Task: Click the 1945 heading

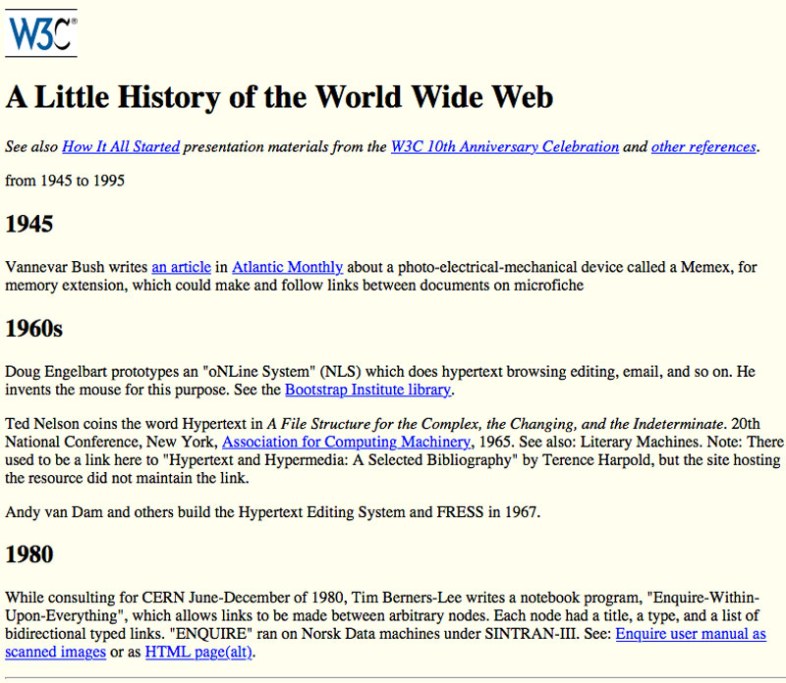Action: tap(29, 224)
